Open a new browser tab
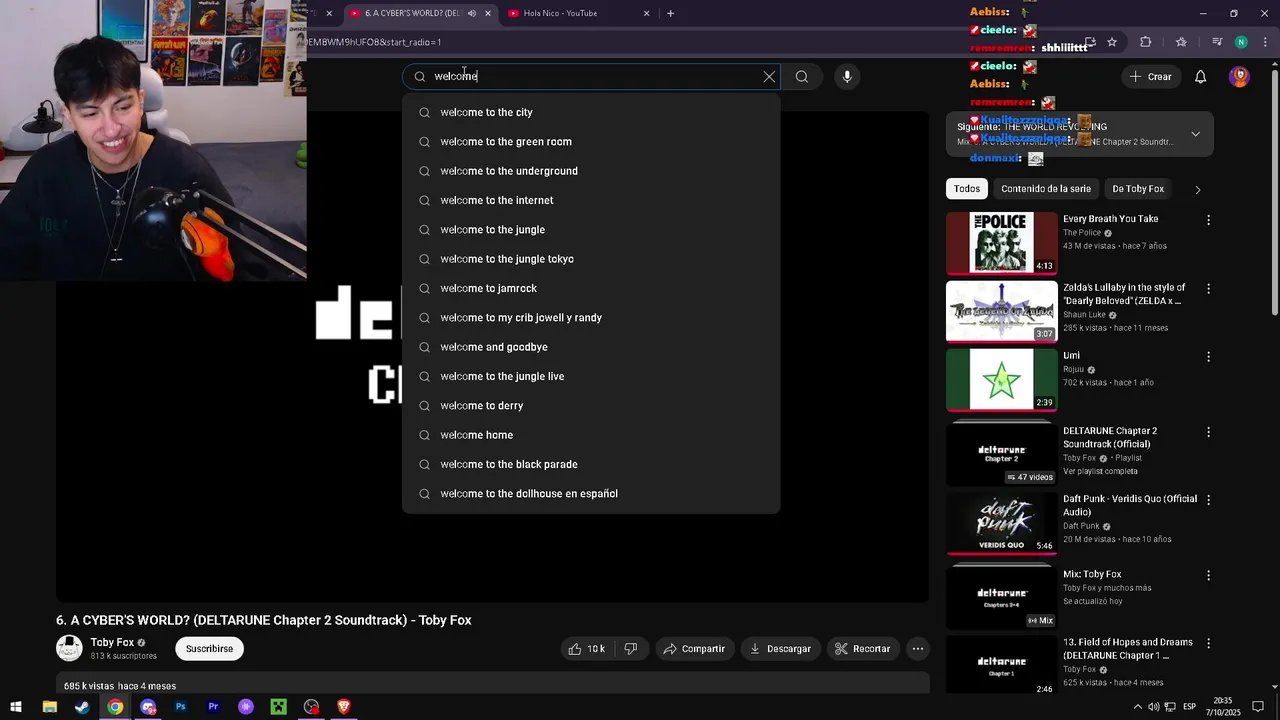Image resolution: width=1280 pixels, height=720 pixels. (x=670, y=13)
